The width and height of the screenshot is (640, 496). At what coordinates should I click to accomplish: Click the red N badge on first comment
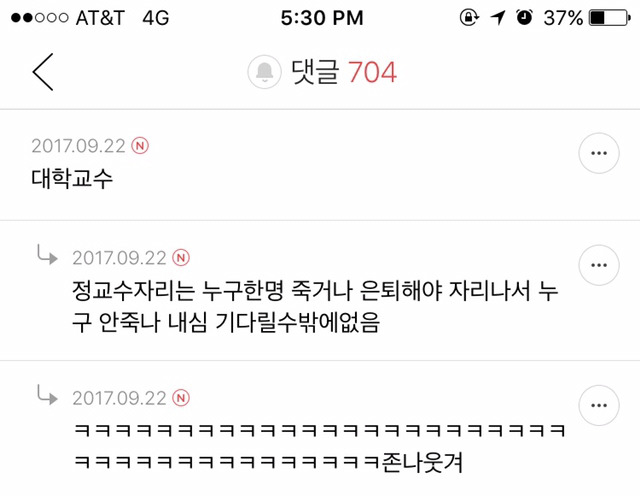coord(140,146)
